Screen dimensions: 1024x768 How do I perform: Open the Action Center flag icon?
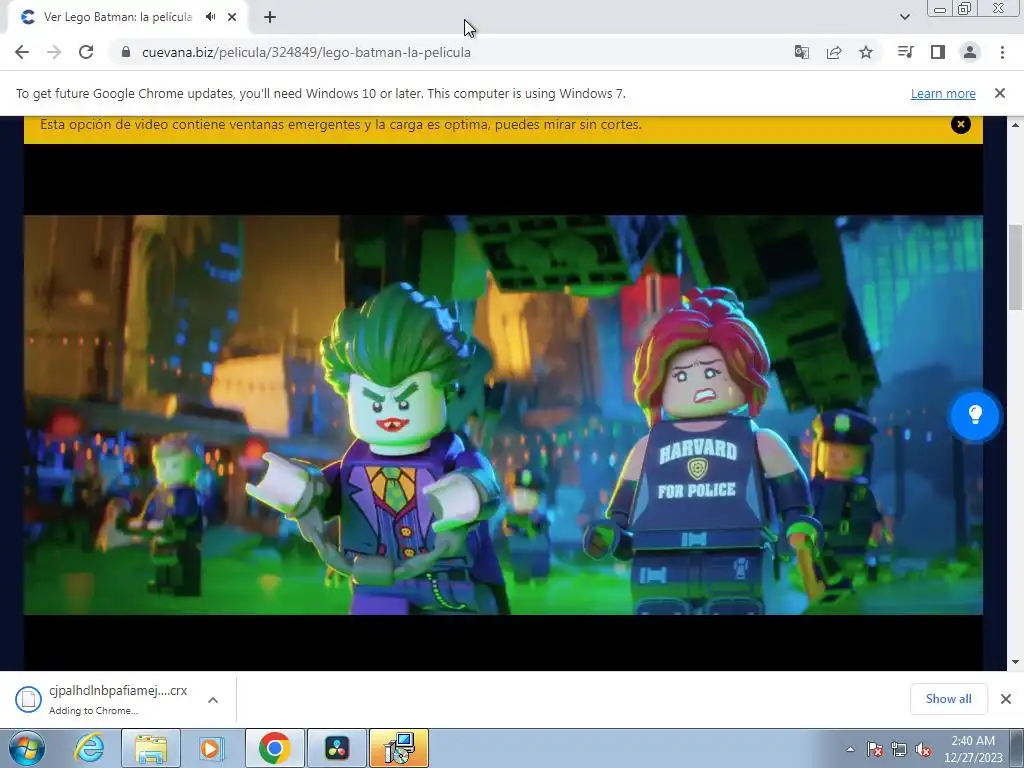pyautogui.click(x=875, y=749)
